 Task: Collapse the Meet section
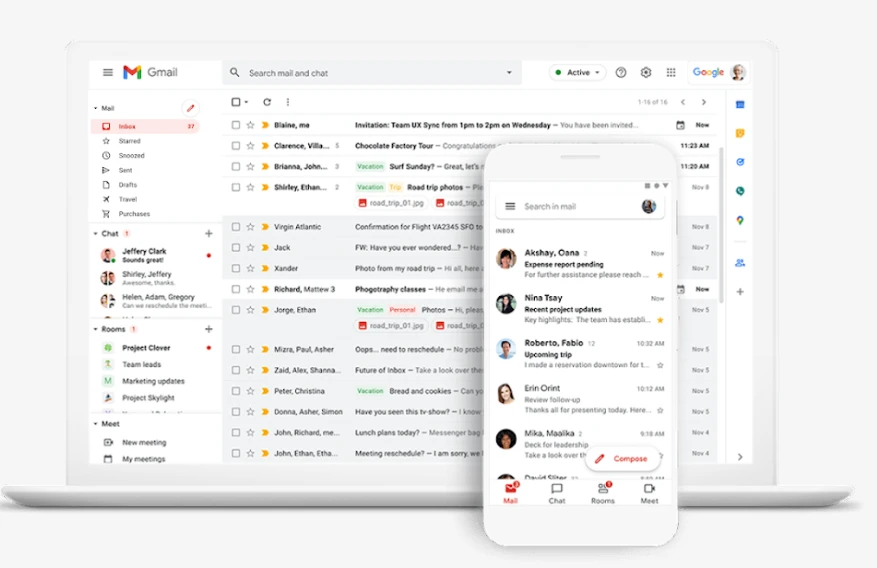pos(95,424)
